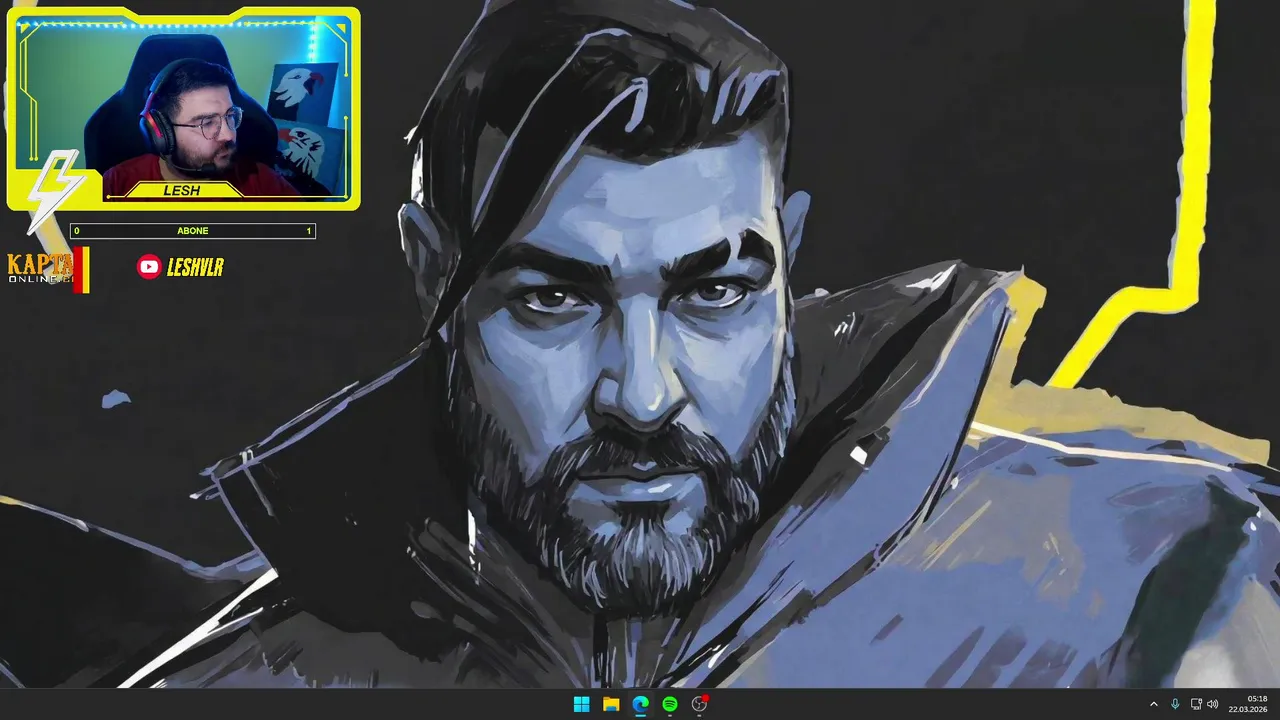The height and width of the screenshot is (720, 1280).
Task: Open the network status tray icon
Action: tap(1196, 704)
